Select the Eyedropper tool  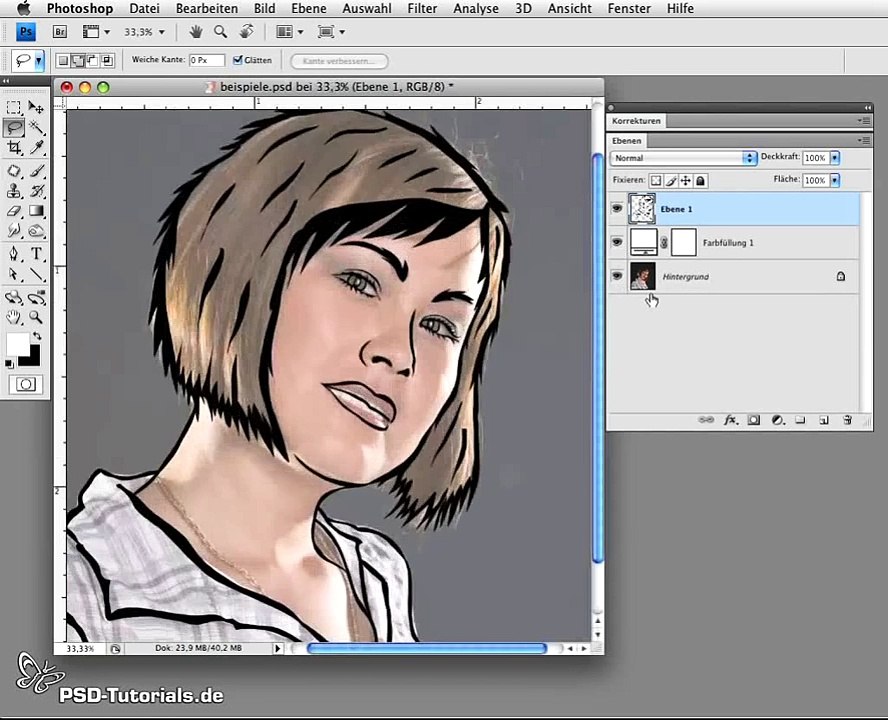click(36, 148)
